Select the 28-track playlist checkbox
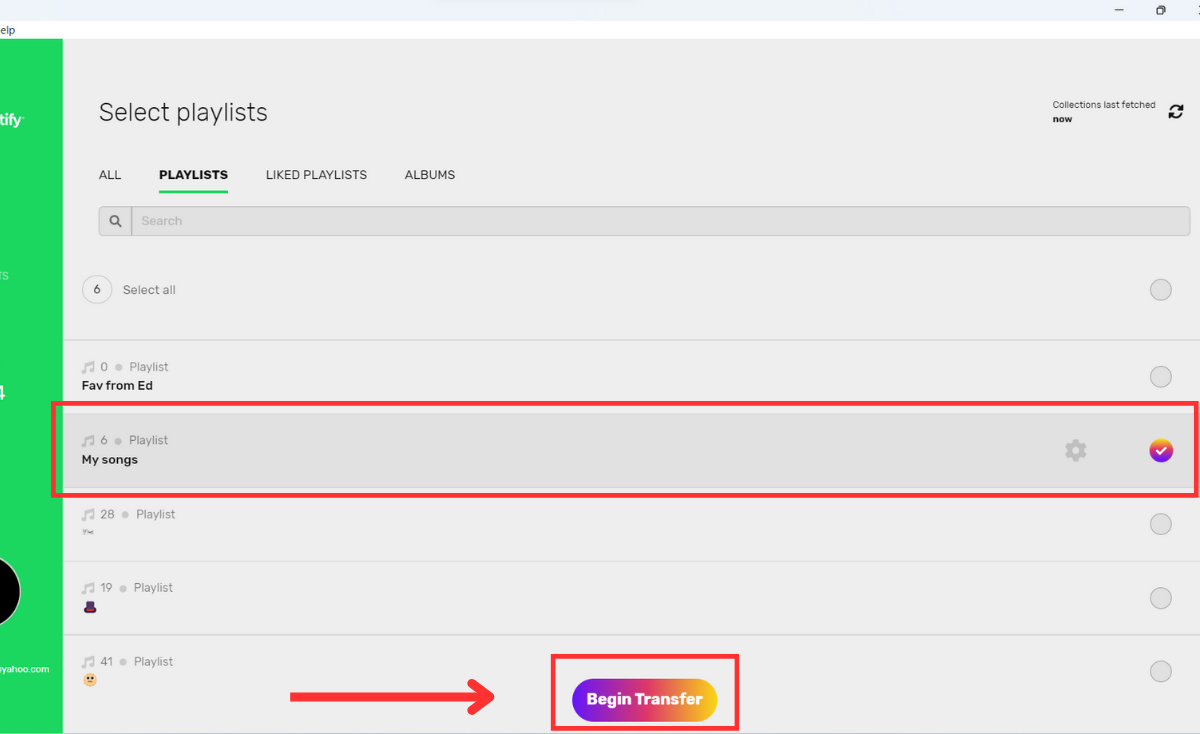1200x734 pixels. 1160,524
